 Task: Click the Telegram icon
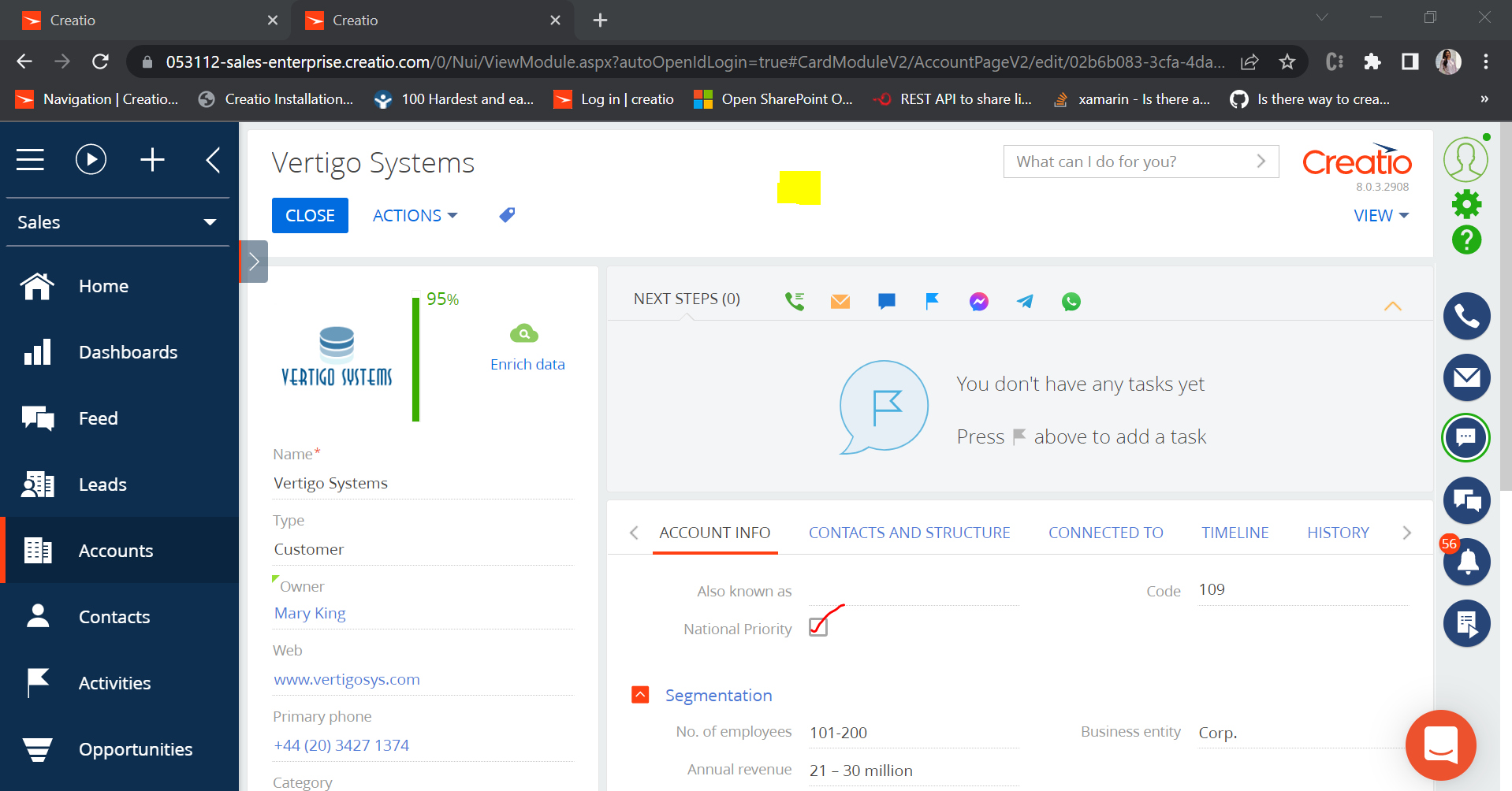click(1025, 301)
